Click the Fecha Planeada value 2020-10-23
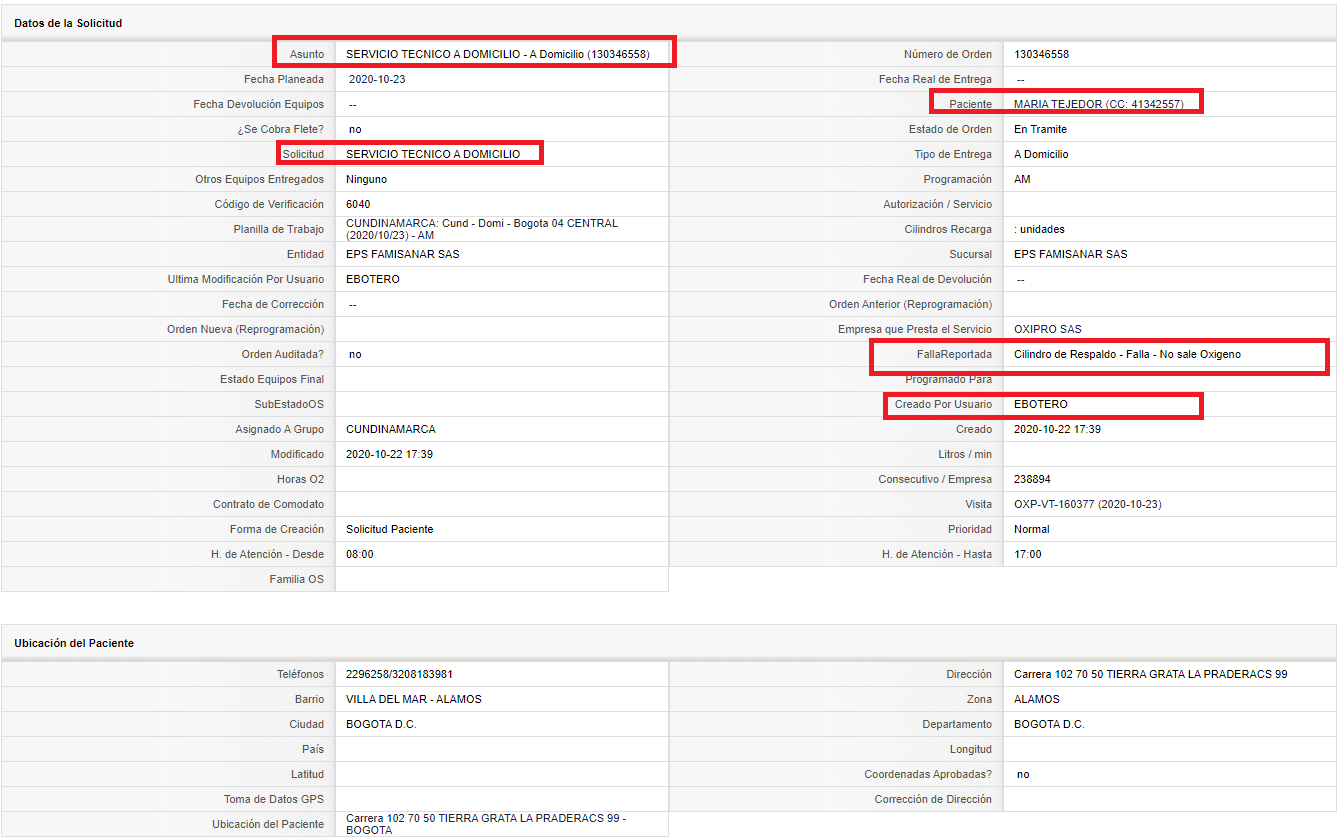The image size is (1340, 840). [x=377, y=79]
